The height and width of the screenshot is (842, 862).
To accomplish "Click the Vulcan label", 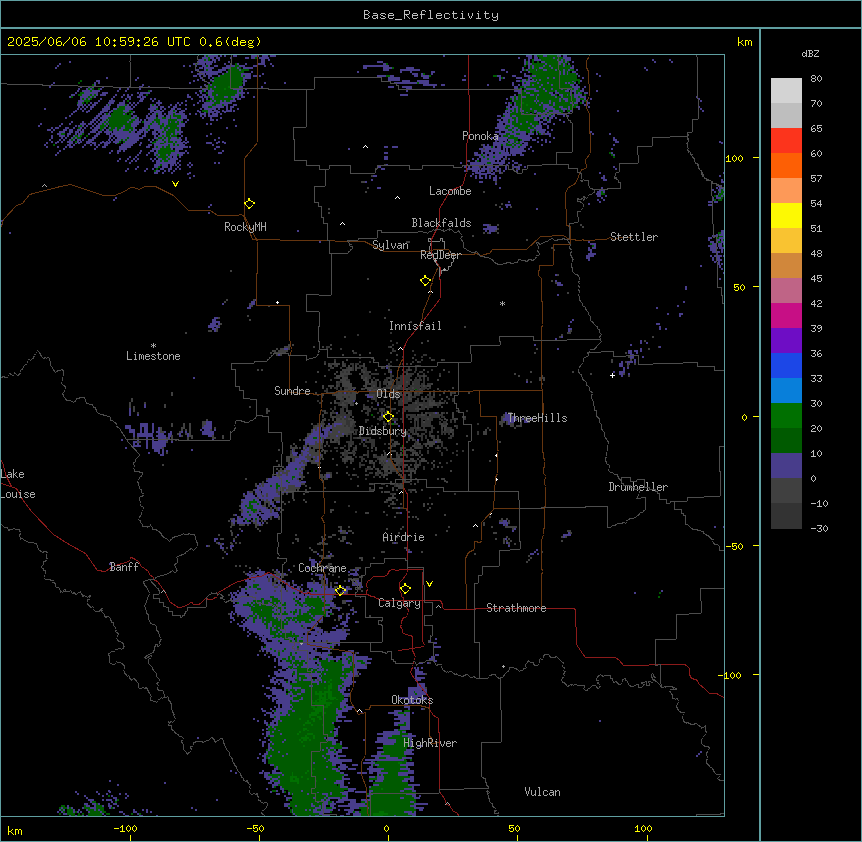I will 542,792.
